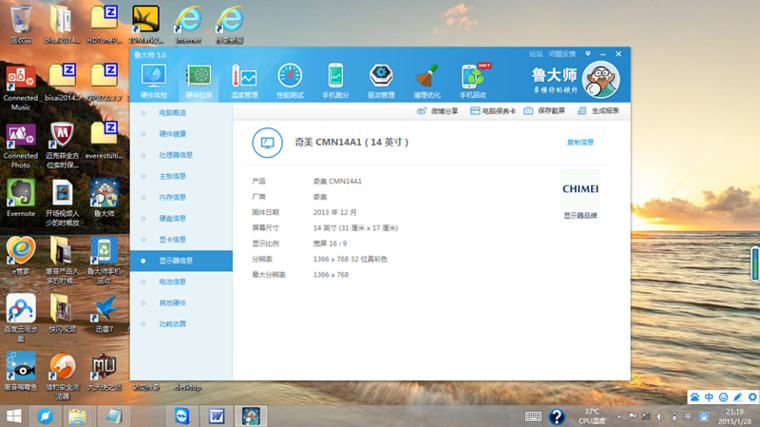Viewport: 760px width, 427px height.
Task: Open 温度管理 temperature management
Action: (x=244, y=81)
